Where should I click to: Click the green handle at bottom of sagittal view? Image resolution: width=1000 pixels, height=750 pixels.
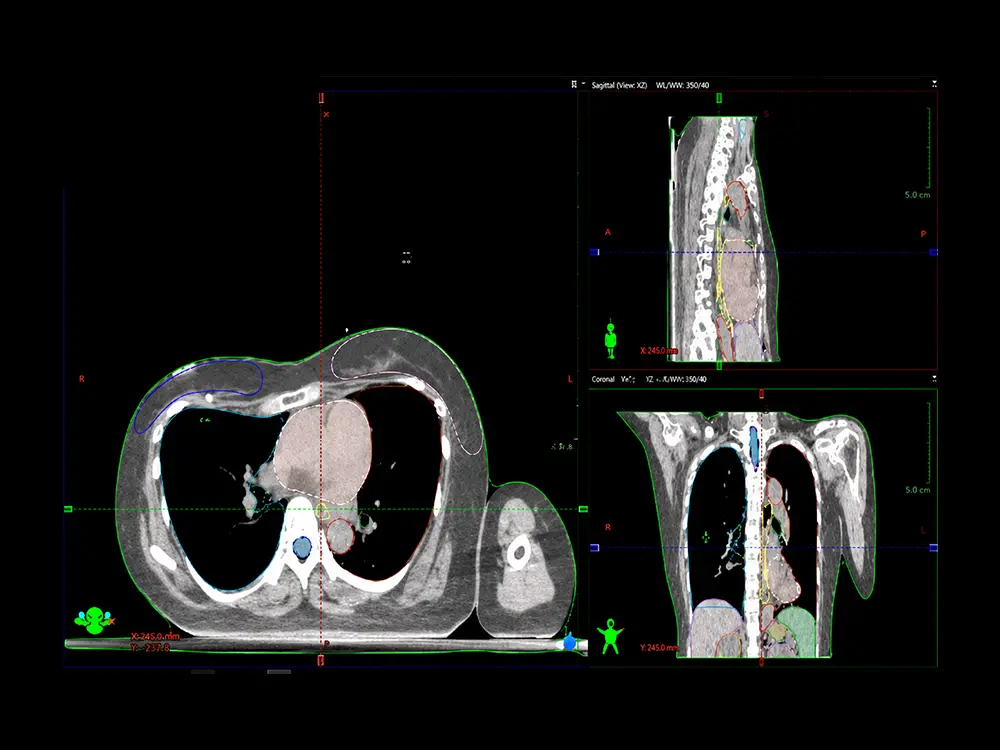click(x=719, y=365)
